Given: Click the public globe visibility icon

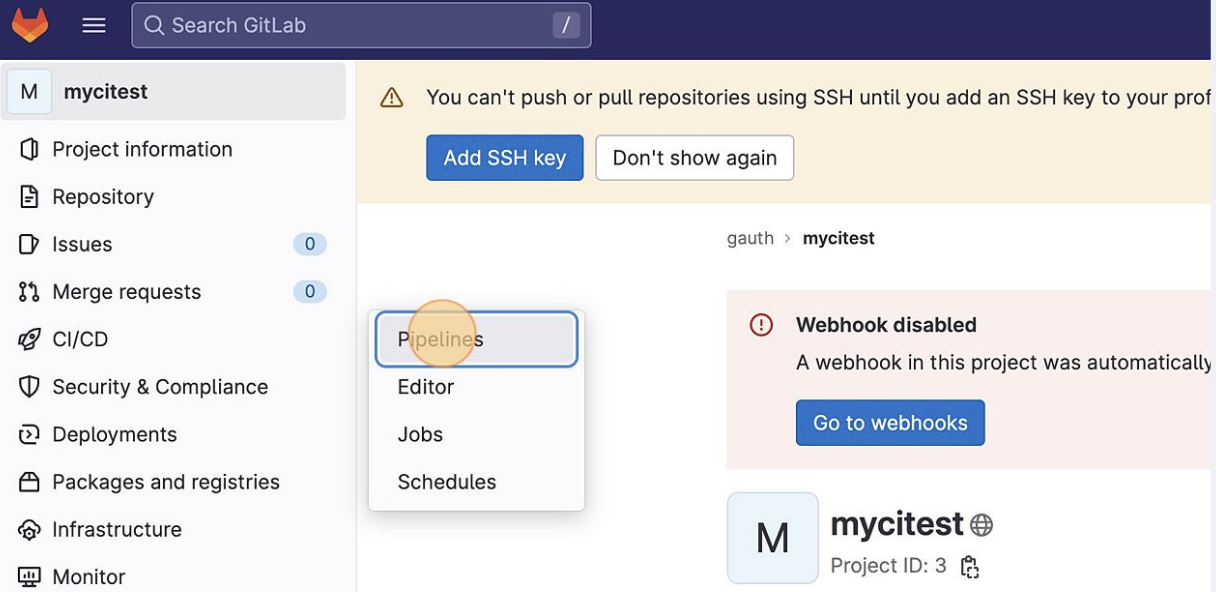Looking at the screenshot, I should 981,524.
